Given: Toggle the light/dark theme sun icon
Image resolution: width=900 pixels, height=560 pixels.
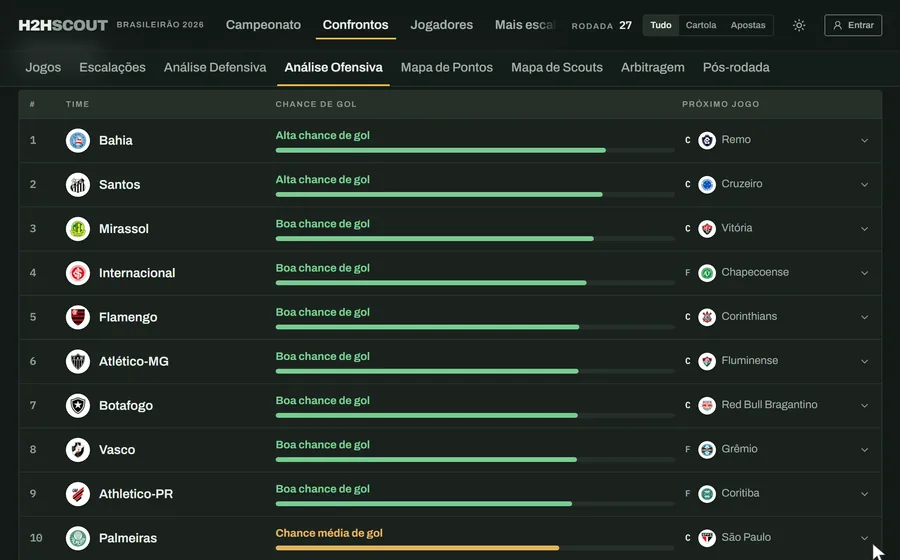Looking at the screenshot, I should tap(799, 25).
